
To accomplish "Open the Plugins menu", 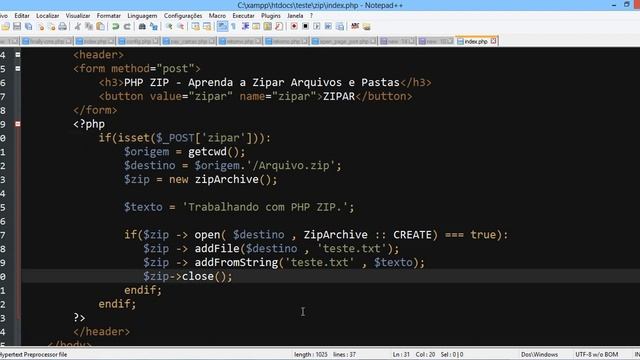I will [x=271, y=16].
